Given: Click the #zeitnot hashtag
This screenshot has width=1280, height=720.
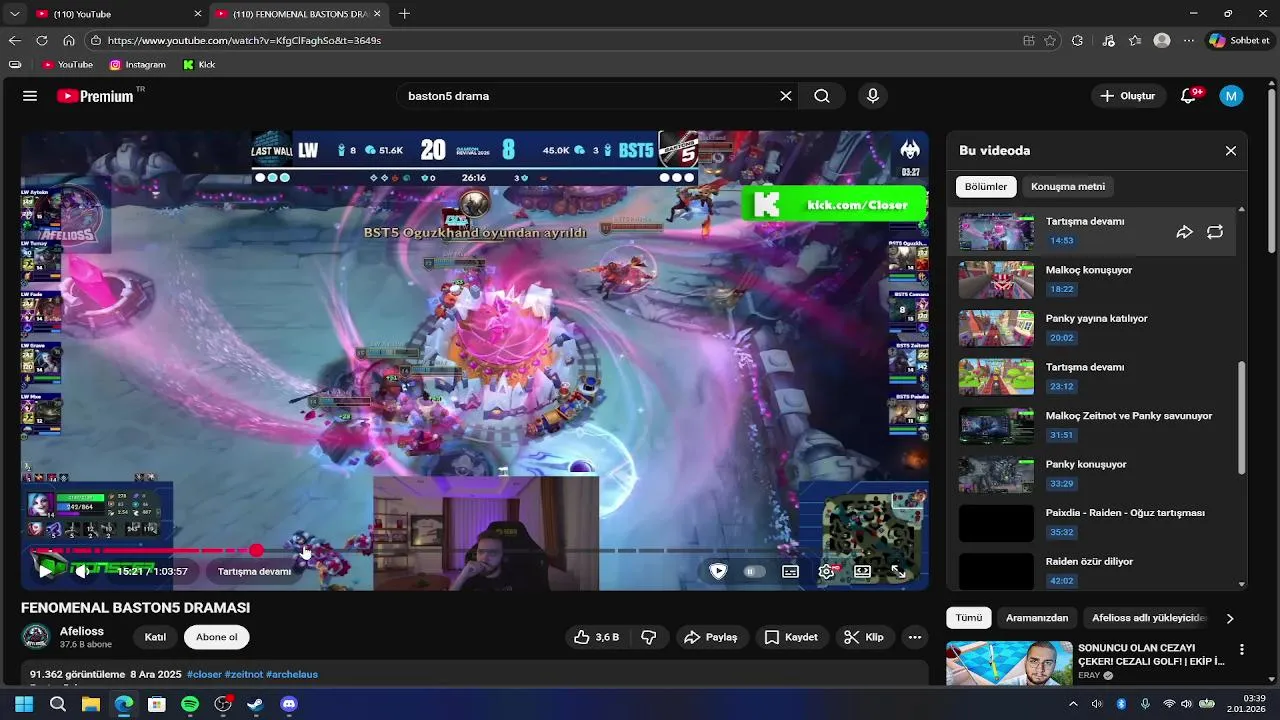Looking at the screenshot, I should click(x=243, y=674).
